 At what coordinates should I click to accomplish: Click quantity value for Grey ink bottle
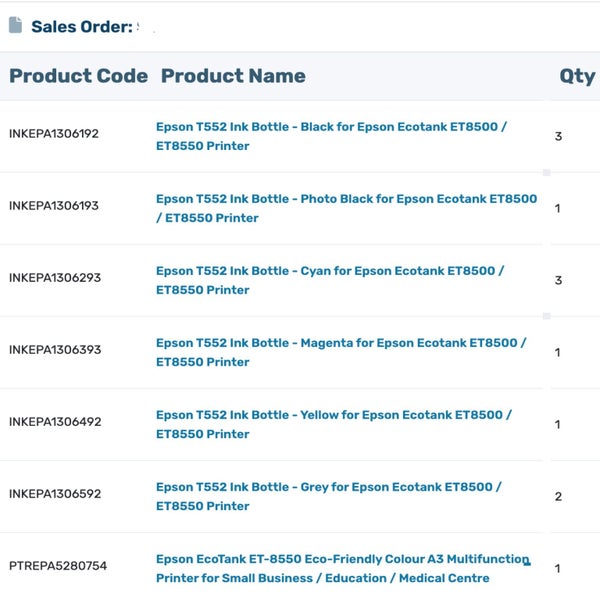point(558,496)
